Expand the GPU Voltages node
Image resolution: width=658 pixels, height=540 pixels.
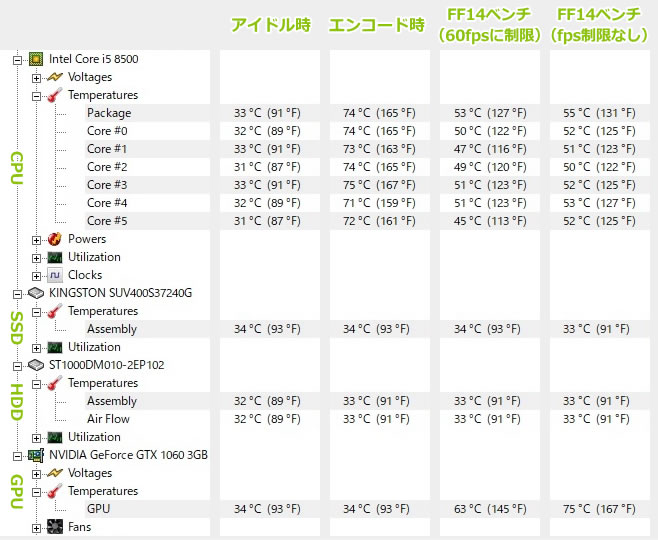(37, 474)
